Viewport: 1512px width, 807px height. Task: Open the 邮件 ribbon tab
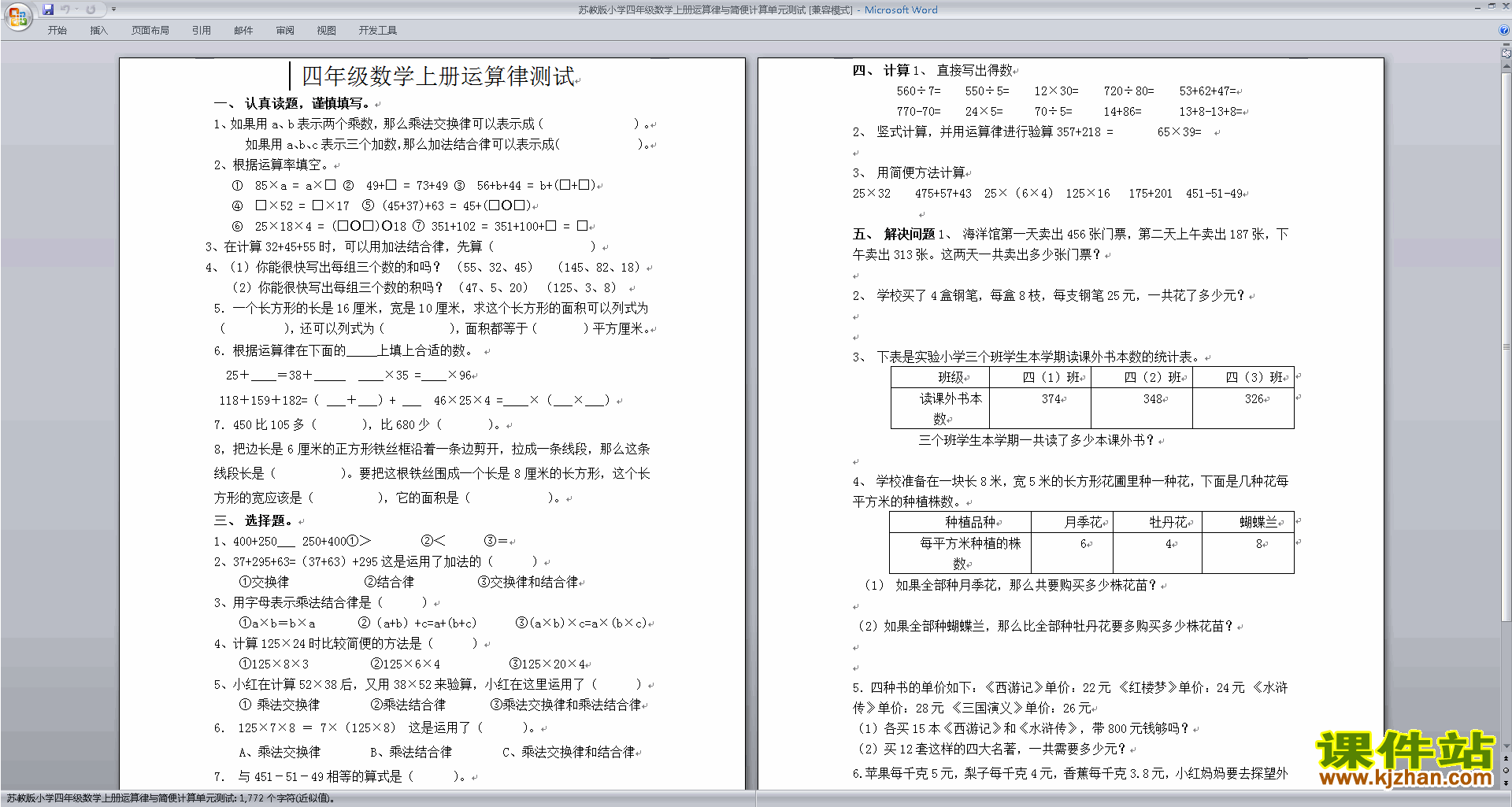[x=243, y=31]
